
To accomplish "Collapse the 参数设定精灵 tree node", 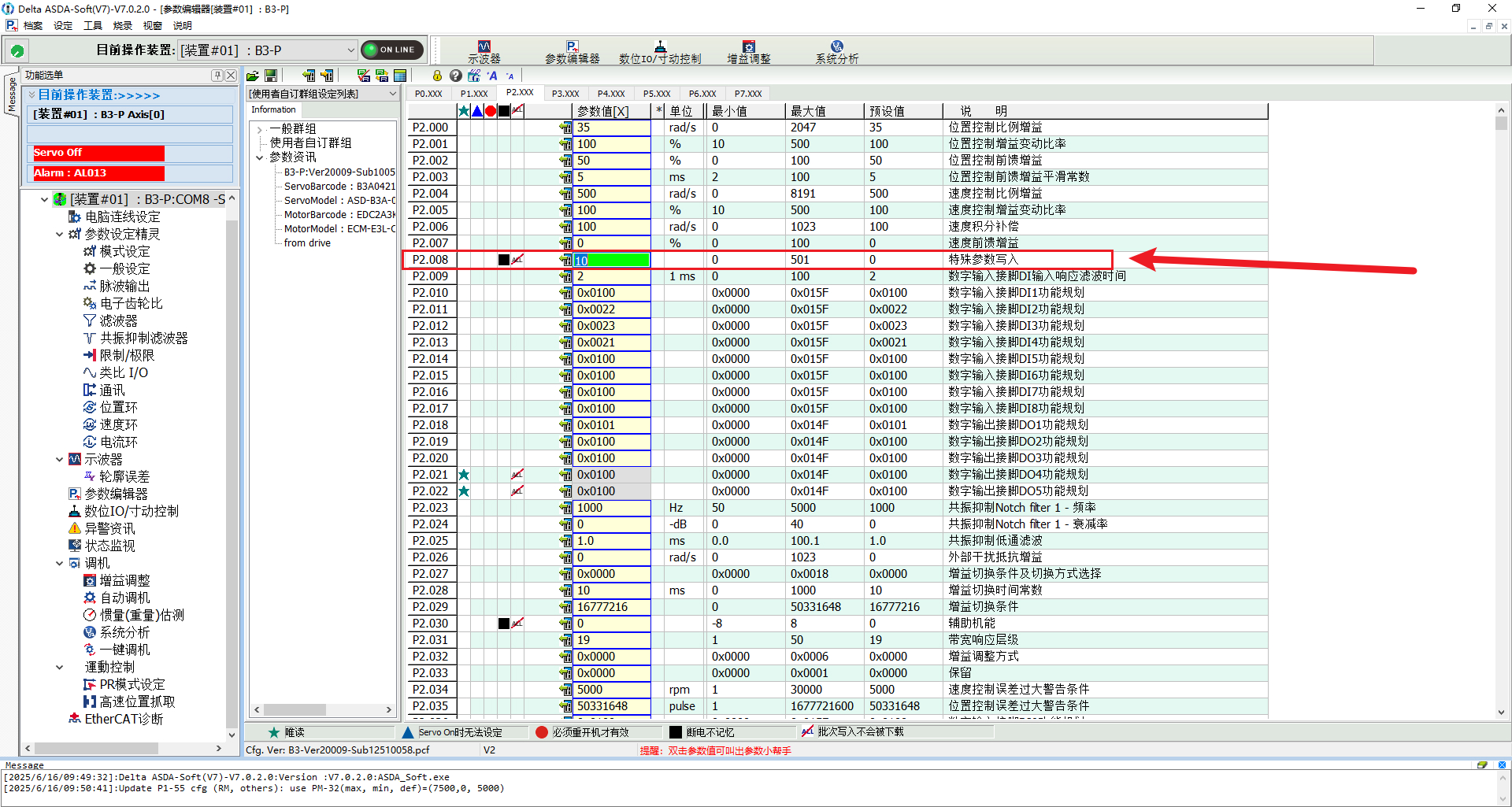I will pyautogui.click(x=60, y=234).
